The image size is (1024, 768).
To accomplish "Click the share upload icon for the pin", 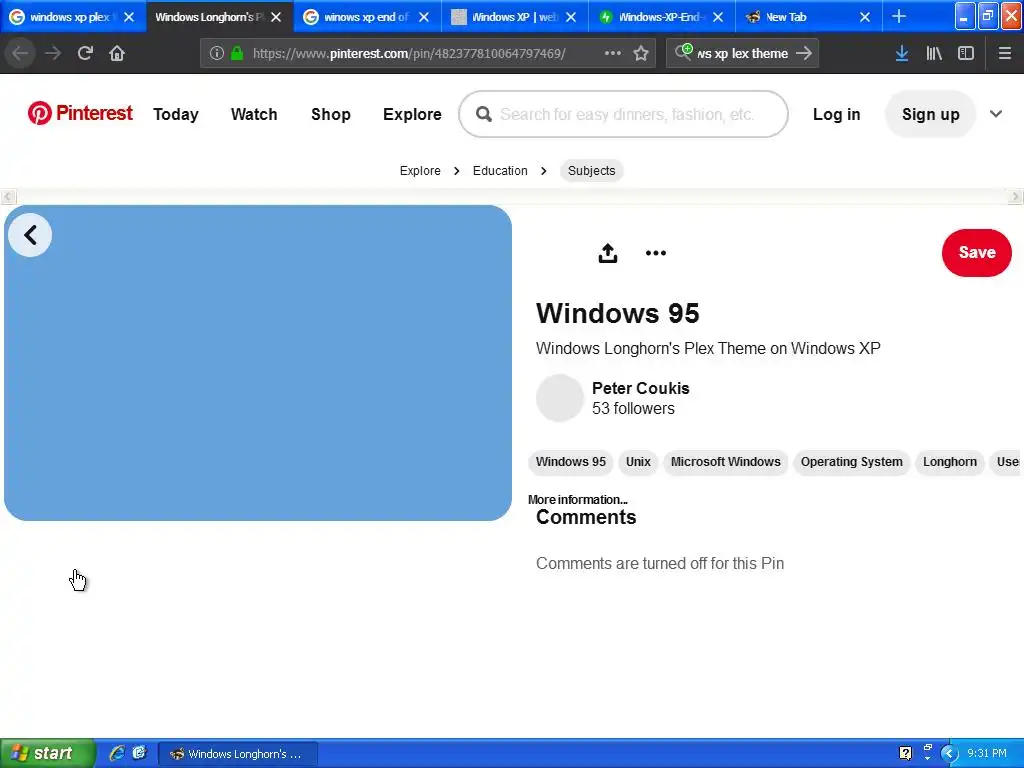I will [x=608, y=253].
